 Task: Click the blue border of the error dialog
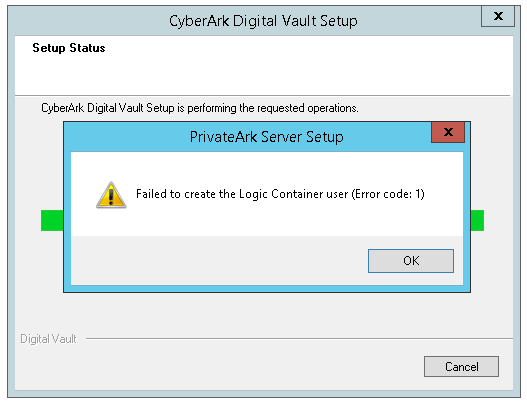(67, 218)
